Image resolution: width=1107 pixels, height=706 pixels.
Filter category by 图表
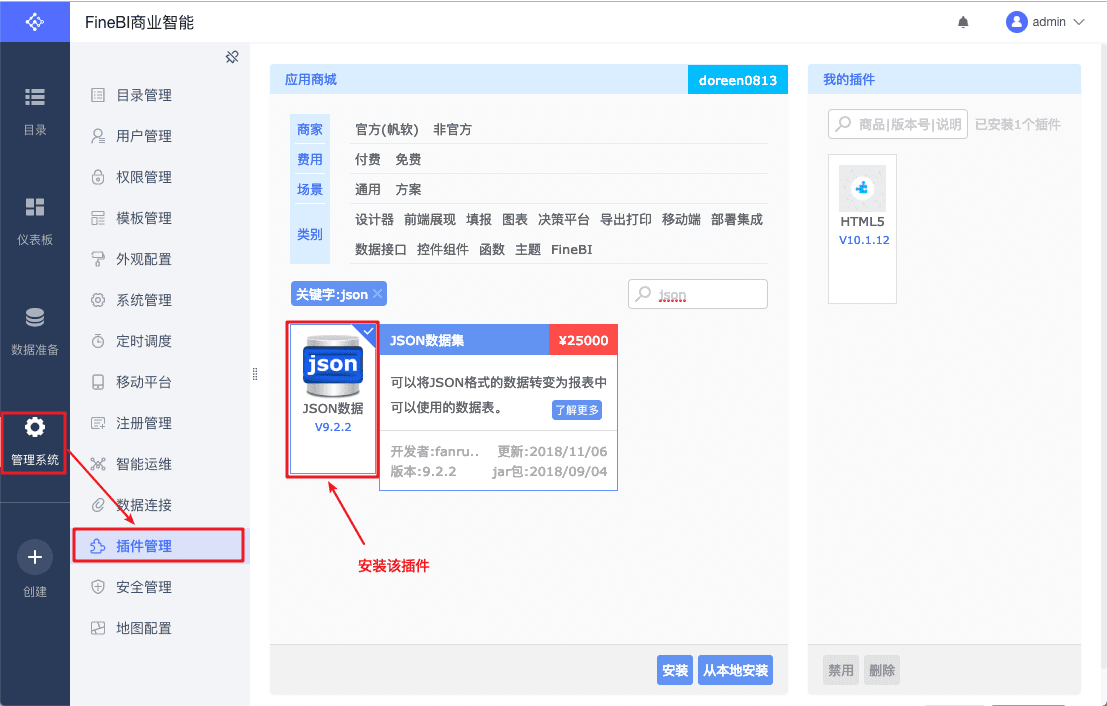click(x=515, y=220)
